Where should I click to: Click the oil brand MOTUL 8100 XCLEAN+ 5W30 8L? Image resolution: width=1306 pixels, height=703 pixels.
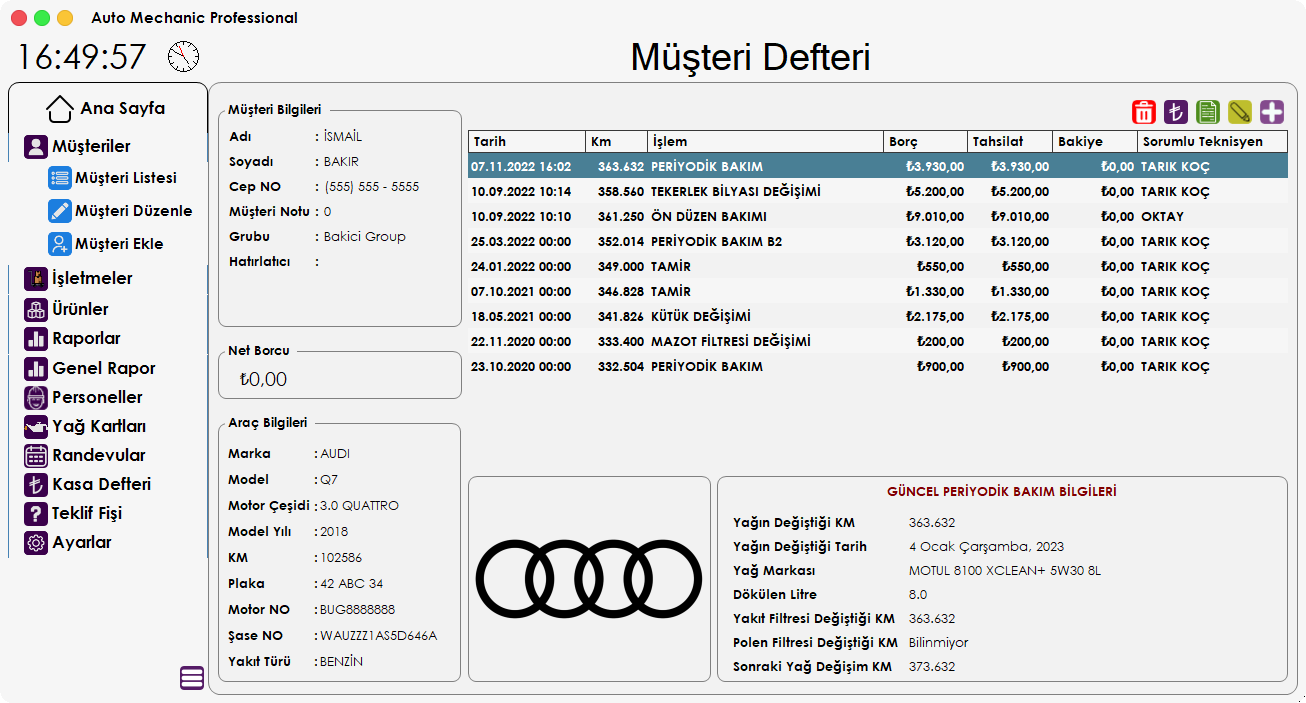[1005, 571]
